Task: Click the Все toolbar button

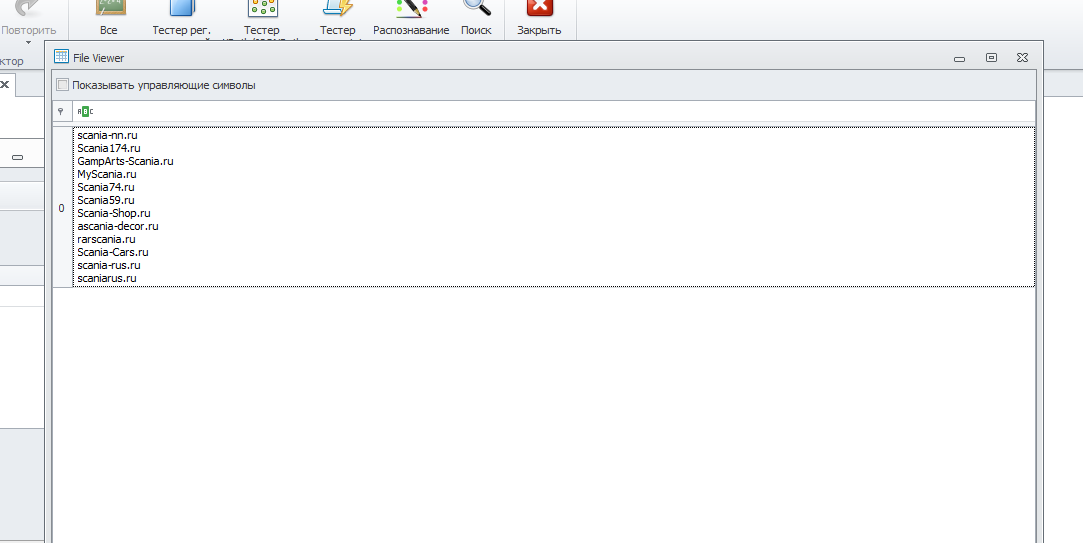Action: pos(108,19)
